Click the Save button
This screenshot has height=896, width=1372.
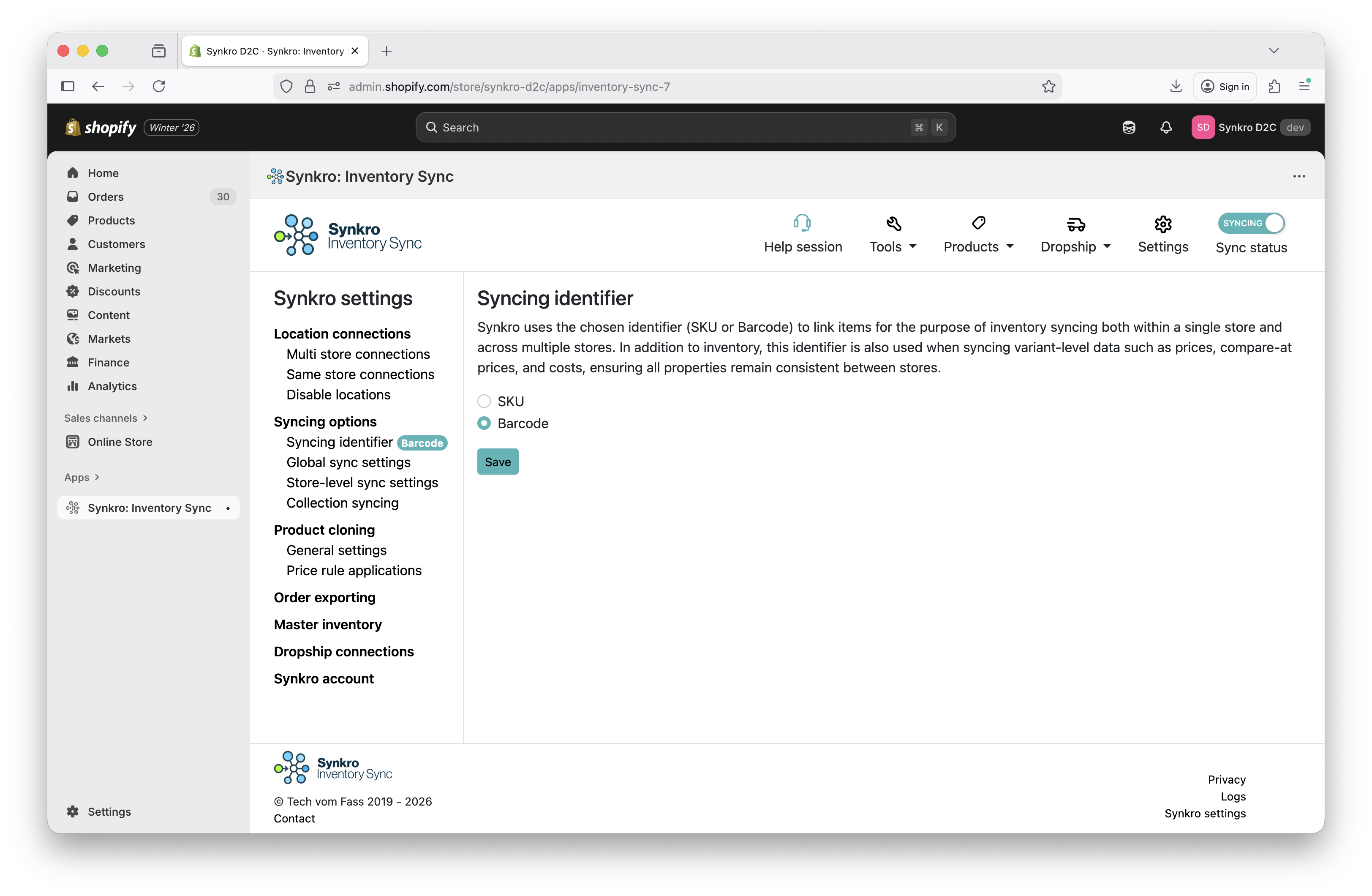(x=498, y=462)
